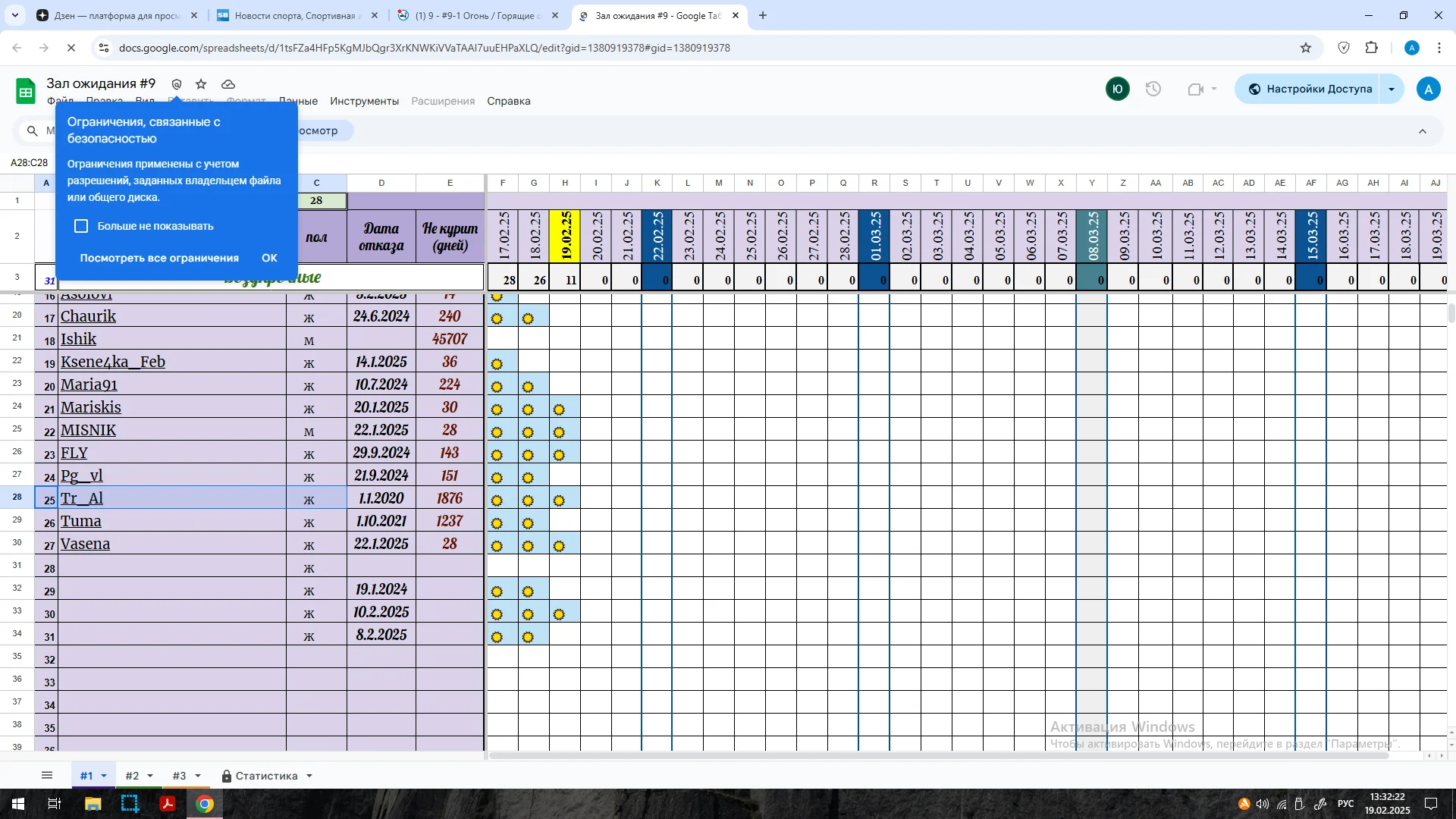
Task: Expand the Настройки Доступа dropdown arrow
Action: coord(1392,89)
